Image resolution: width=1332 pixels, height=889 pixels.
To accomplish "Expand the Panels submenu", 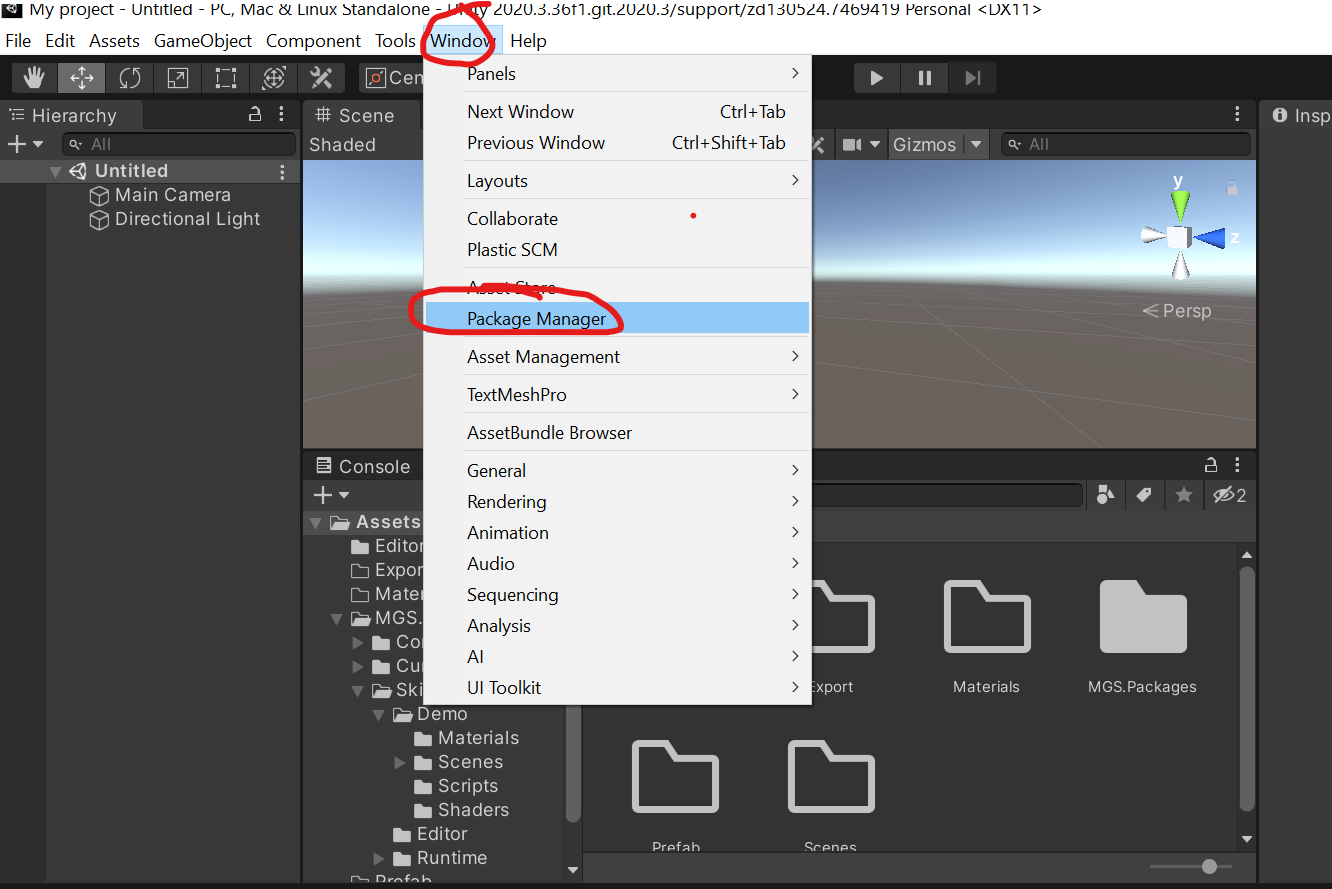I will pyautogui.click(x=617, y=74).
